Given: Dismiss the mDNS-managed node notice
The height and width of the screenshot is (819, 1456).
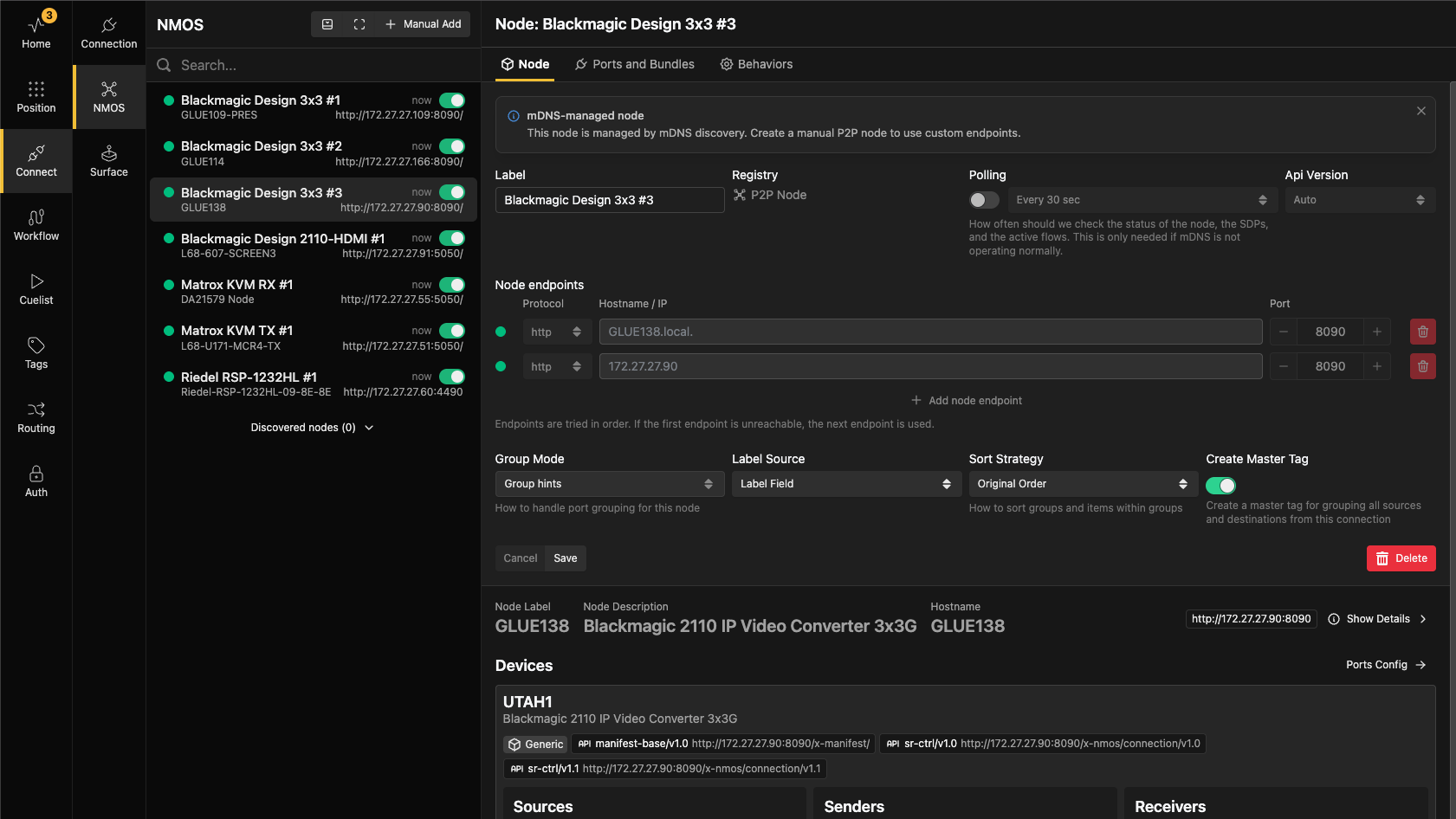Looking at the screenshot, I should coord(1421,111).
